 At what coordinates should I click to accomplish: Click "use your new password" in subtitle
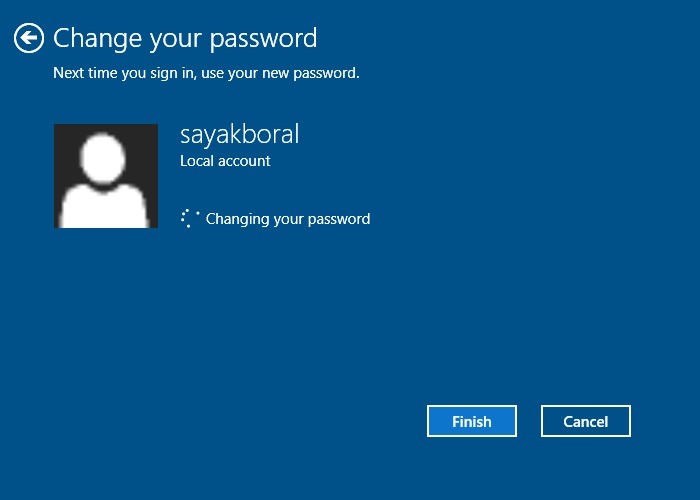point(280,73)
